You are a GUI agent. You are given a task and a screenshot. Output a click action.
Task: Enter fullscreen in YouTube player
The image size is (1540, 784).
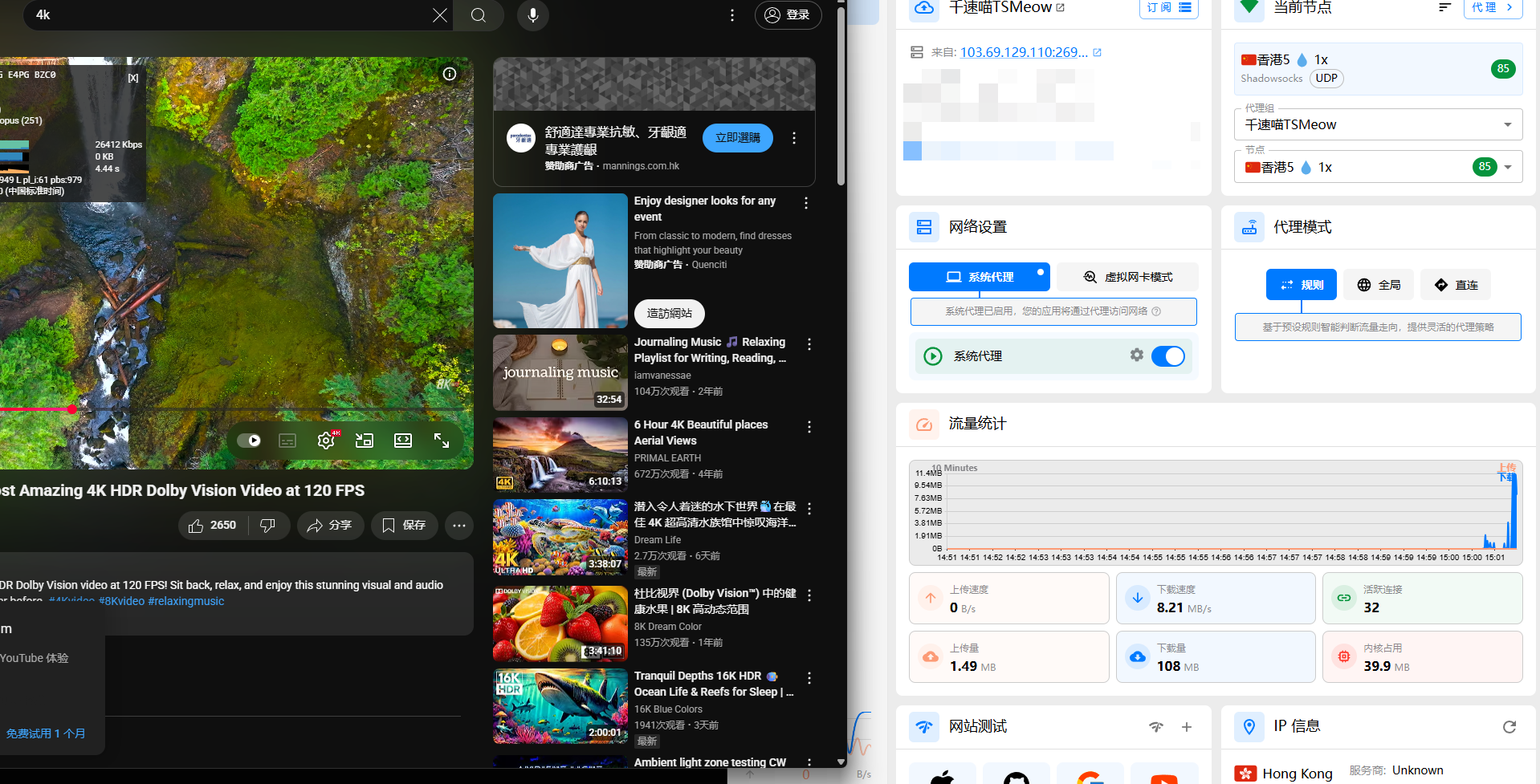(442, 441)
